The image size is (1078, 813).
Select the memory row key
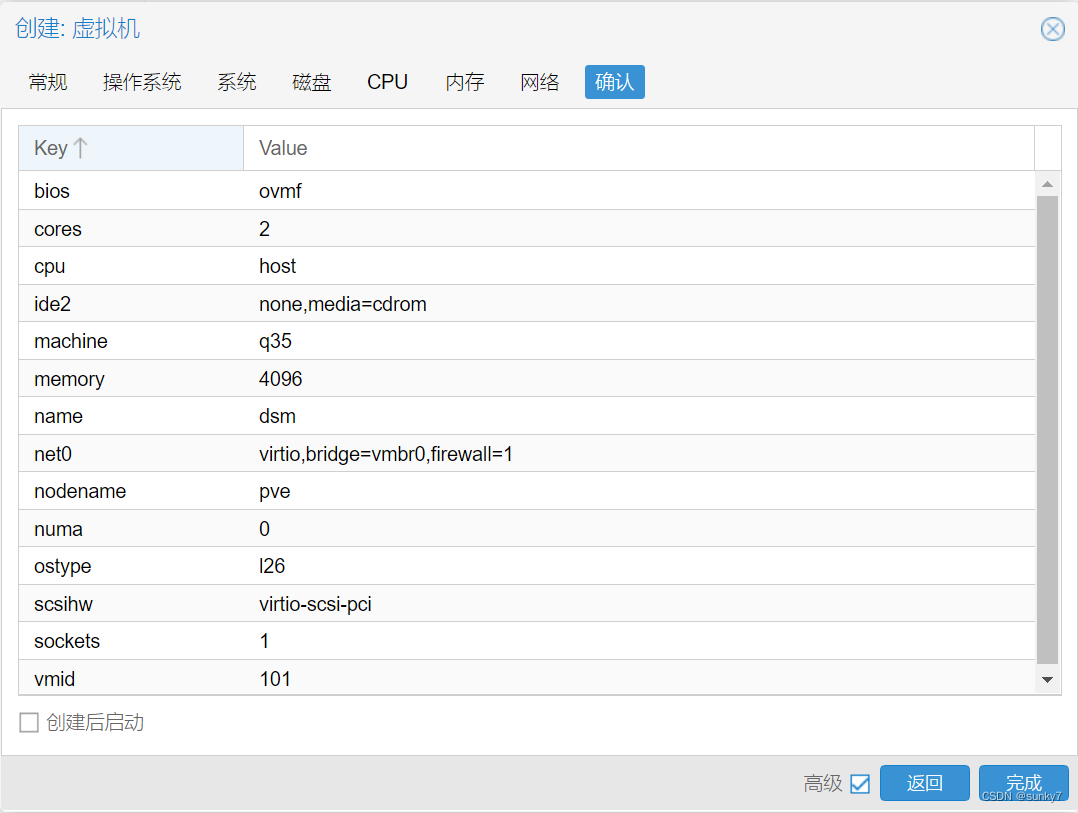69,379
